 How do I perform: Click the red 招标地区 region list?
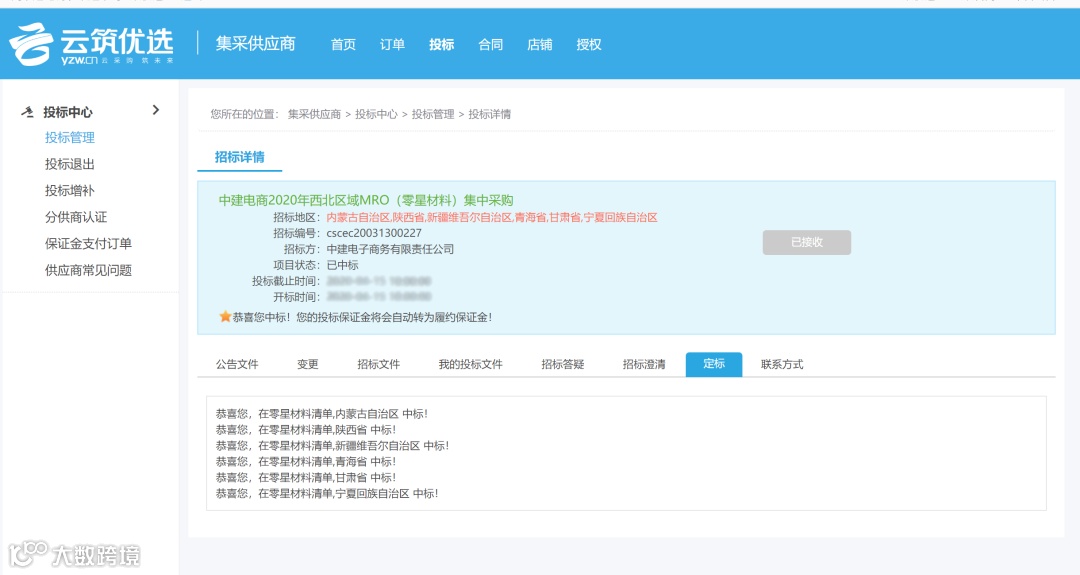click(492, 217)
